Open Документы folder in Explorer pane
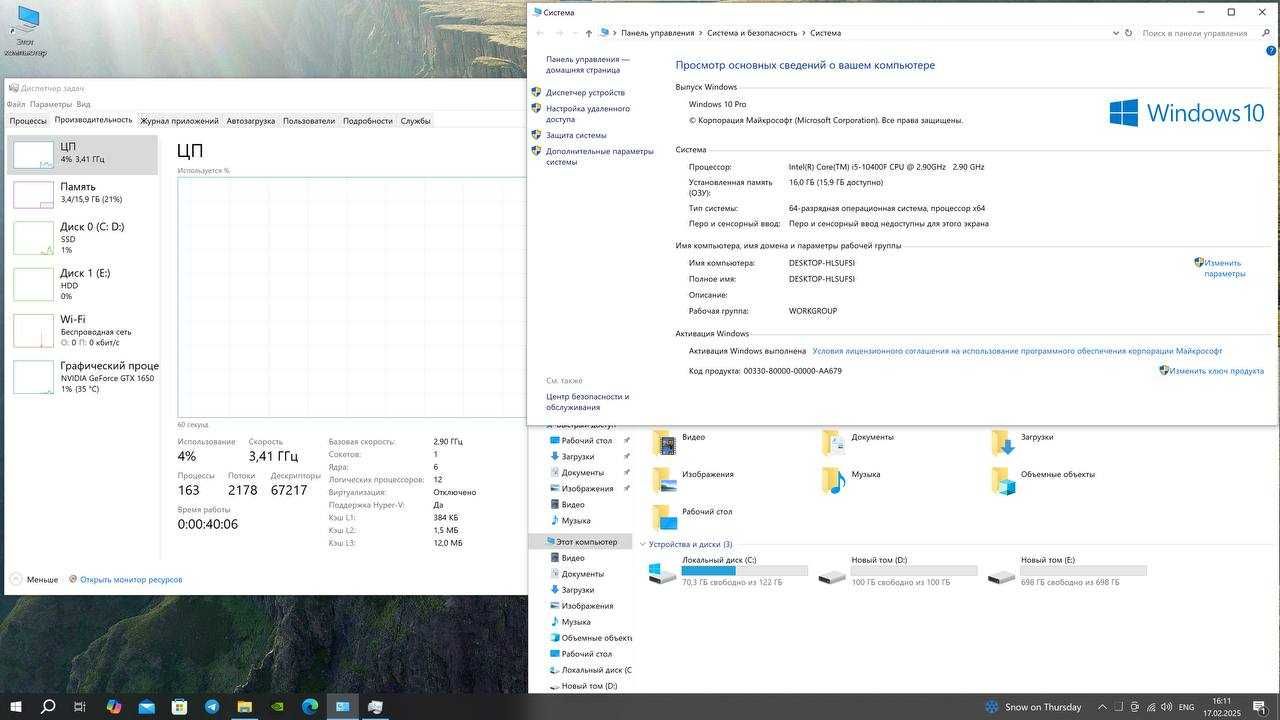Image resolution: width=1280 pixels, height=720 pixels. (858, 440)
